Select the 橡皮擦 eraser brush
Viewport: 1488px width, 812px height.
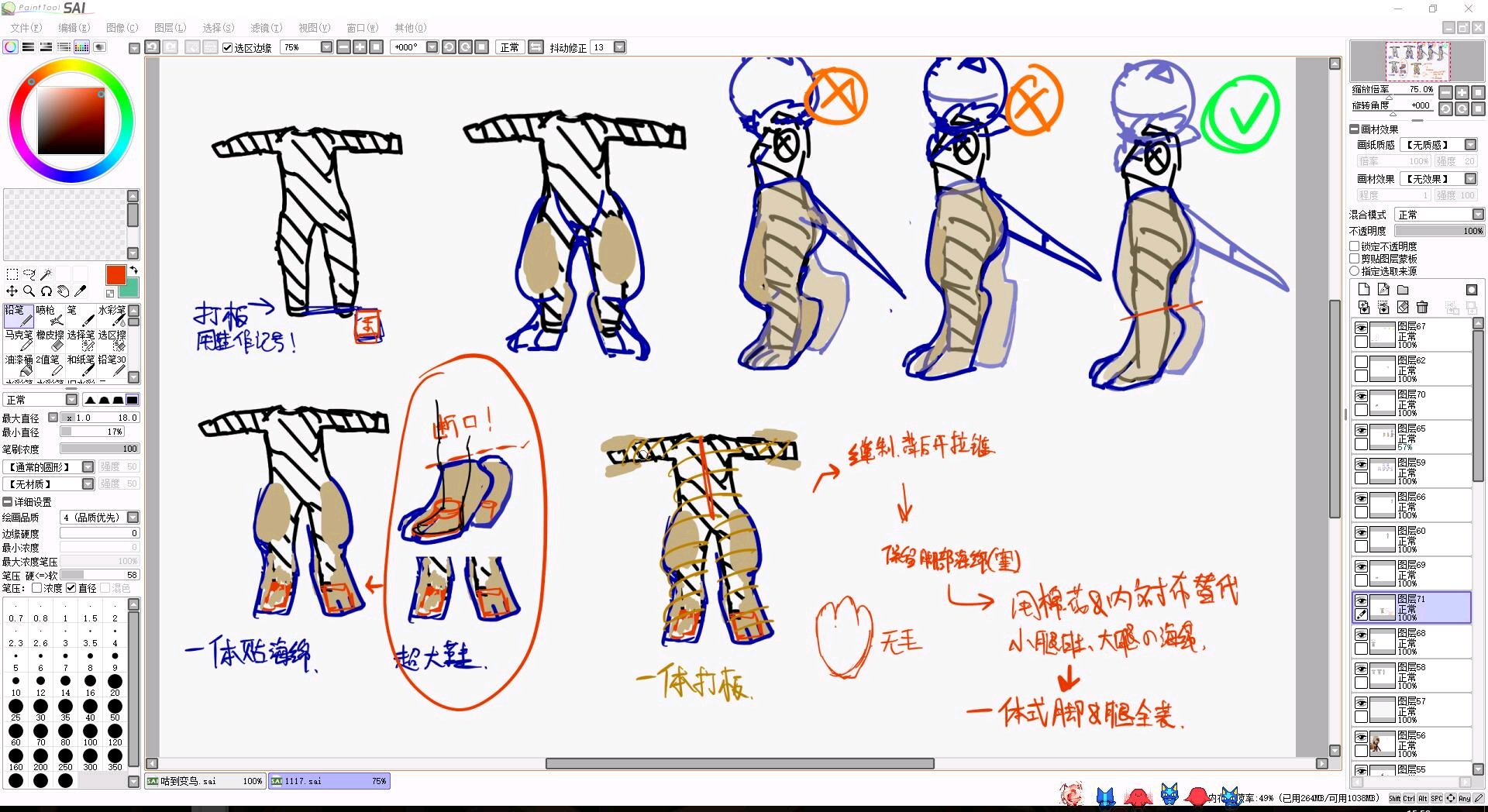pos(50,340)
